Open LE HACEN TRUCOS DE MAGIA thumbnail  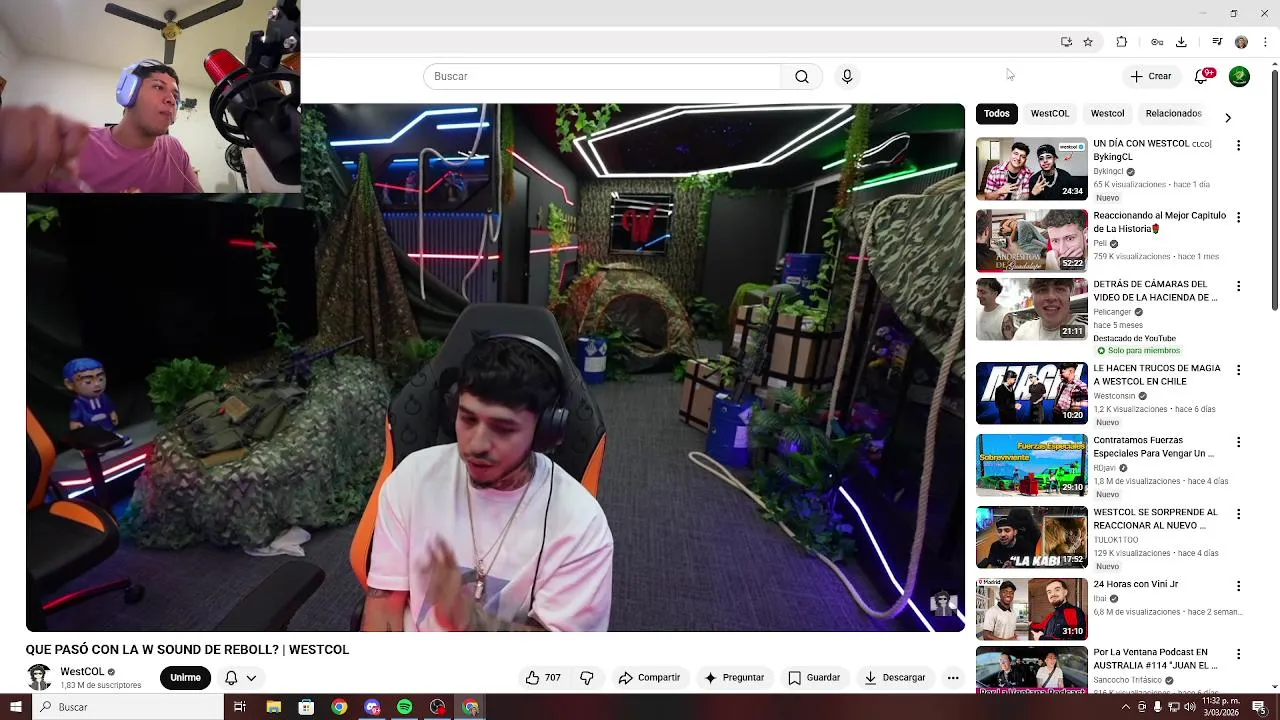pyautogui.click(x=1031, y=393)
